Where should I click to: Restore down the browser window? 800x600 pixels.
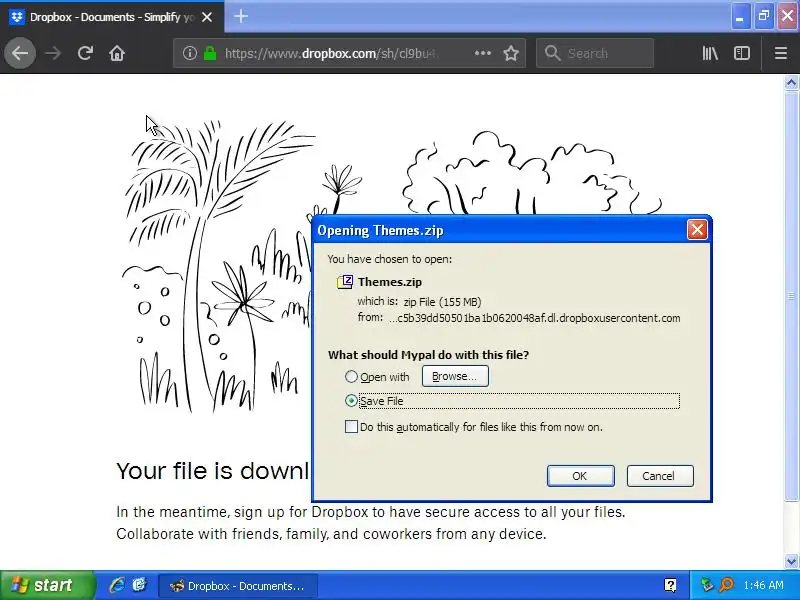[x=763, y=16]
